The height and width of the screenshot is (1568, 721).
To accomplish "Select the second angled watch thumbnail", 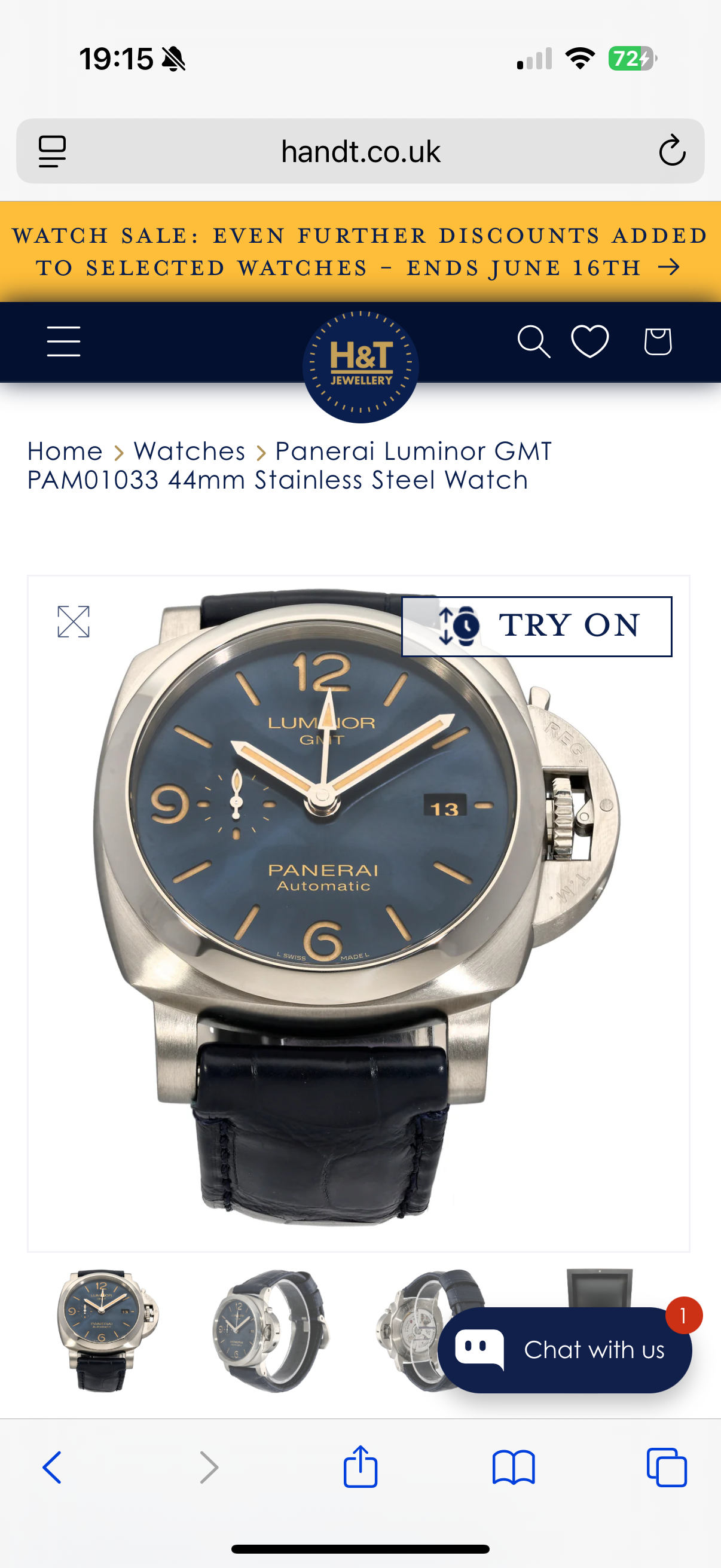I will [x=270, y=1330].
